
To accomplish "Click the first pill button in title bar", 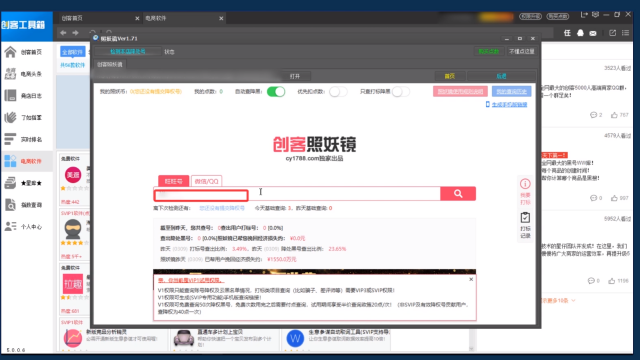I will [x=530, y=16].
